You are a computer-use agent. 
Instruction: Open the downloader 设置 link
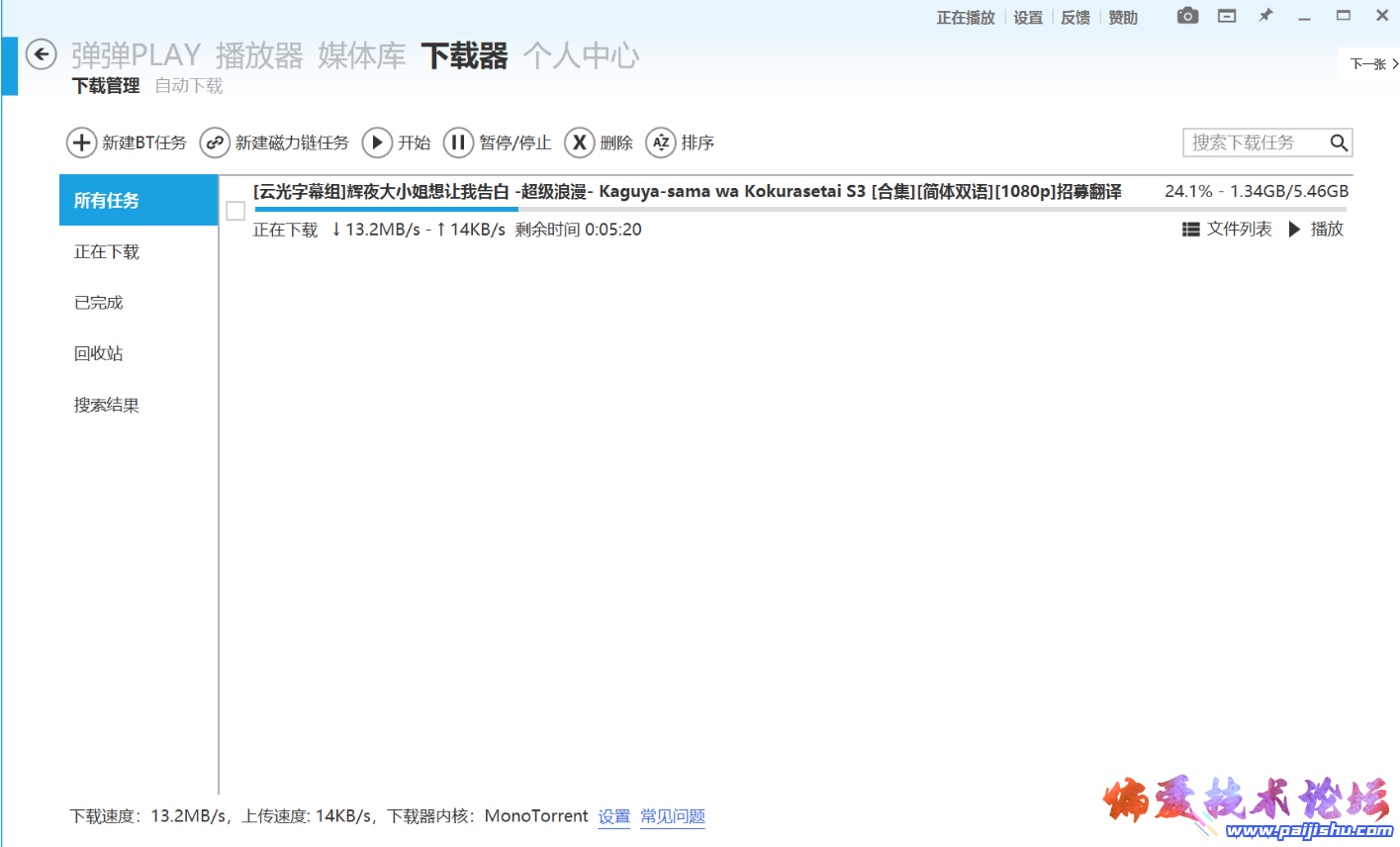[x=613, y=815]
